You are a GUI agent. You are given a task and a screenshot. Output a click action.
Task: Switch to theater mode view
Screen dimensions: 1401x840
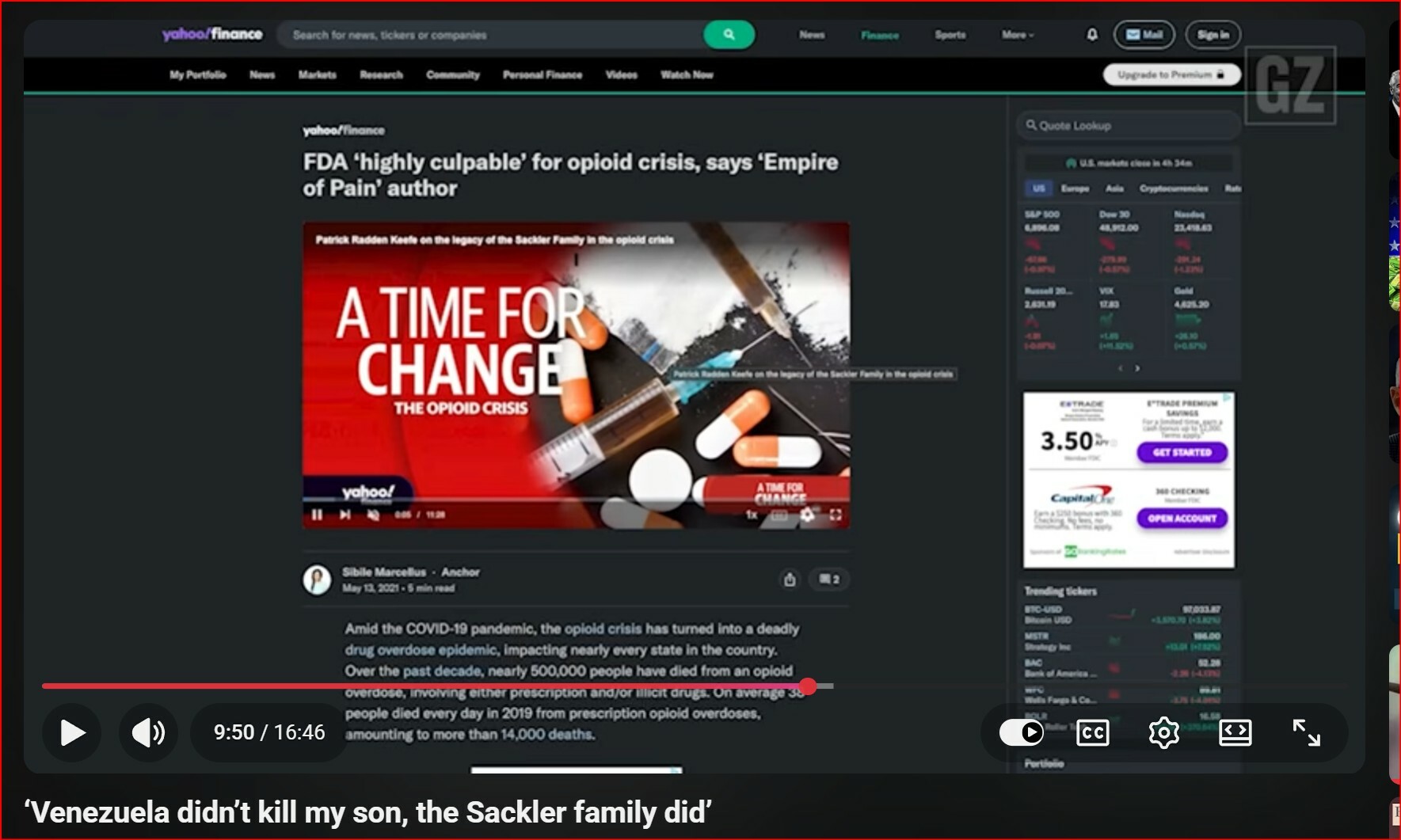pyautogui.click(x=1235, y=732)
